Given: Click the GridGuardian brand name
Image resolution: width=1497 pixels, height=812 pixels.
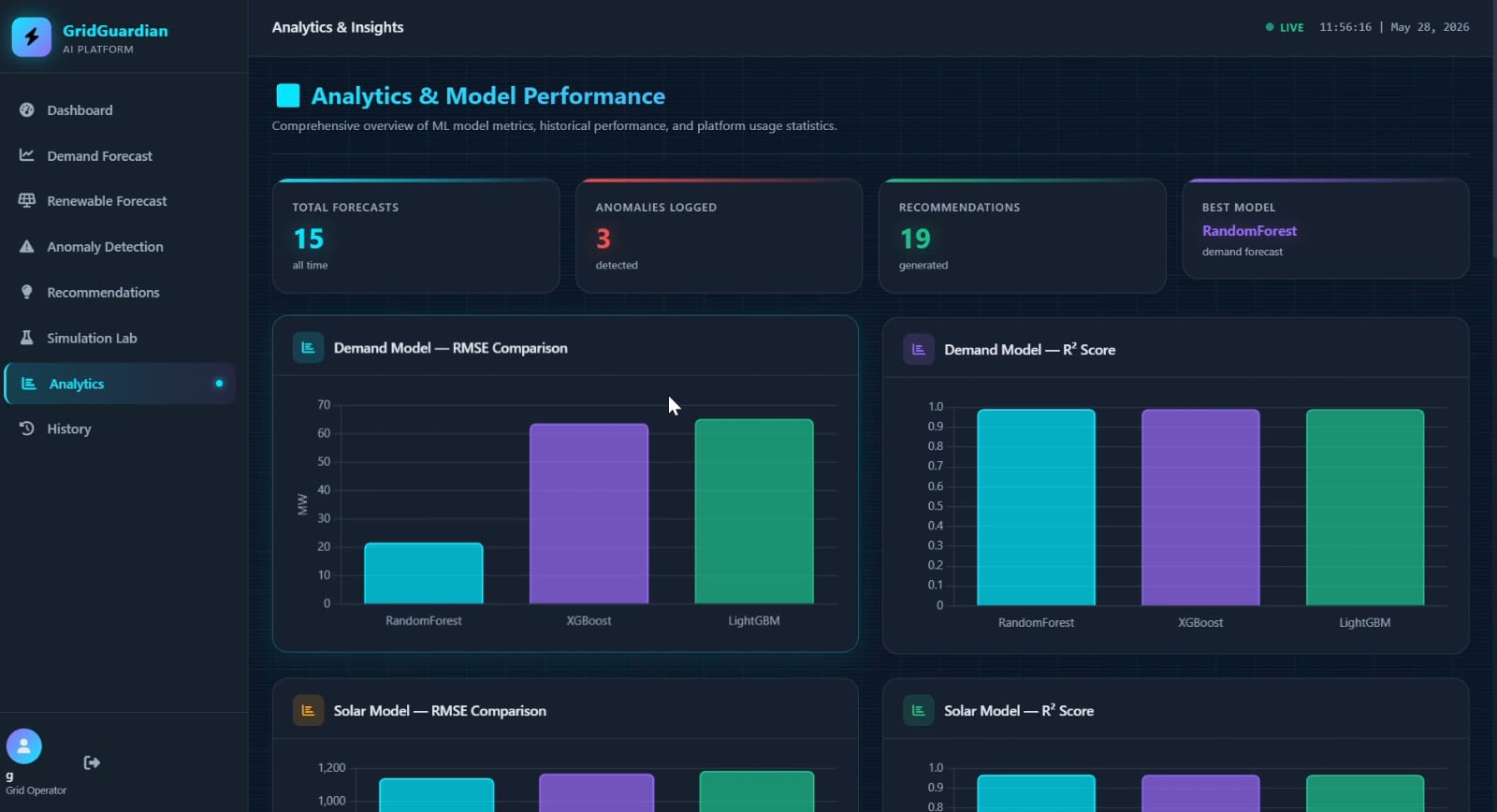Looking at the screenshot, I should pos(115,30).
